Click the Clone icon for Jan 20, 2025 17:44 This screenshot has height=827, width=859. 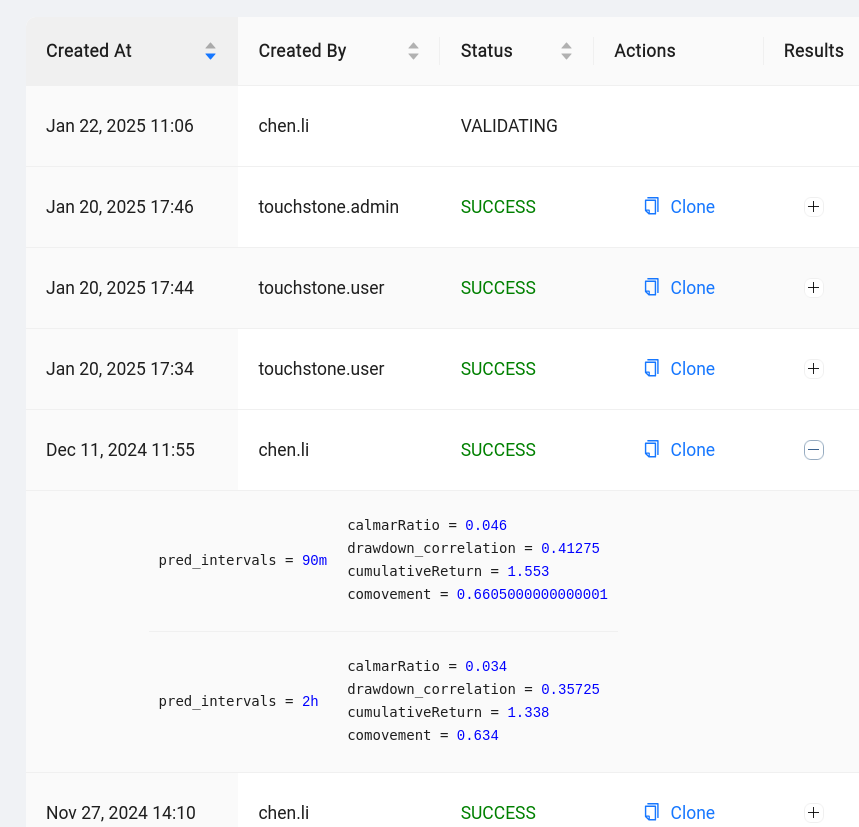(x=652, y=287)
